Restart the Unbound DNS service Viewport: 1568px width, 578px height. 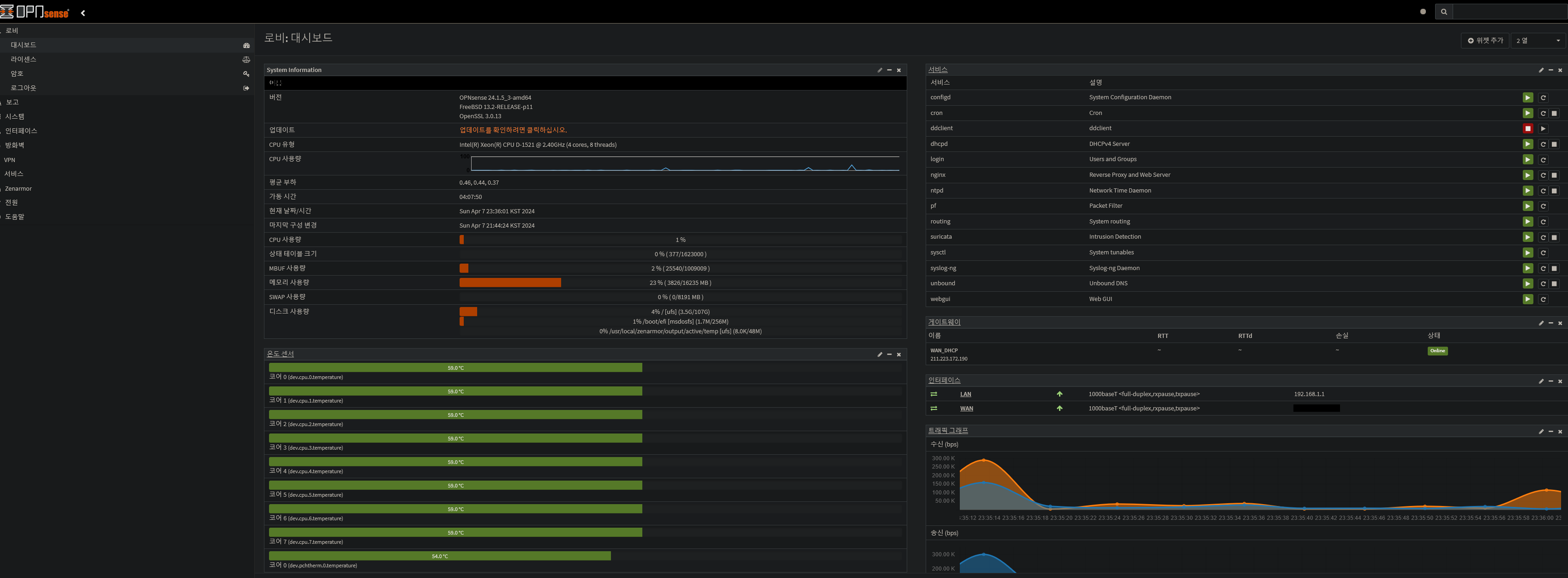pos(1543,284)
